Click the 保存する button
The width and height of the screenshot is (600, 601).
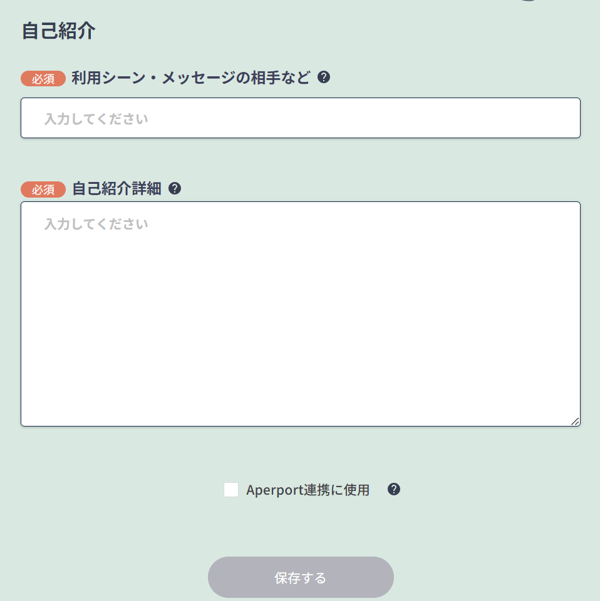pyautogui.click(x=301, y=577)
